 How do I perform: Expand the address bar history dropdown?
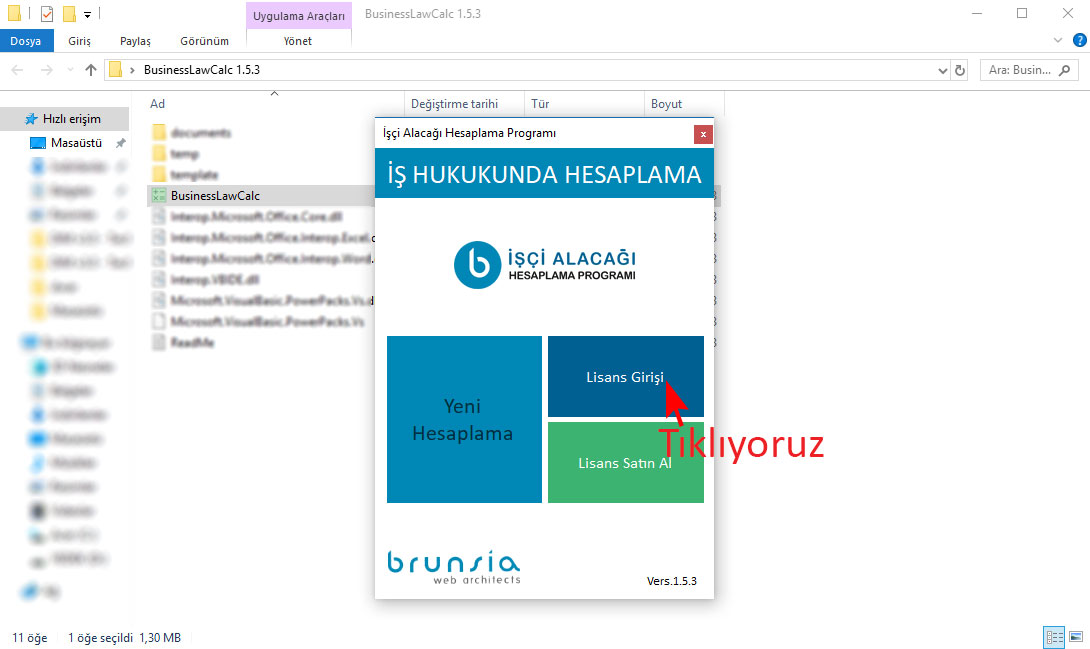(x=943, y=70)
